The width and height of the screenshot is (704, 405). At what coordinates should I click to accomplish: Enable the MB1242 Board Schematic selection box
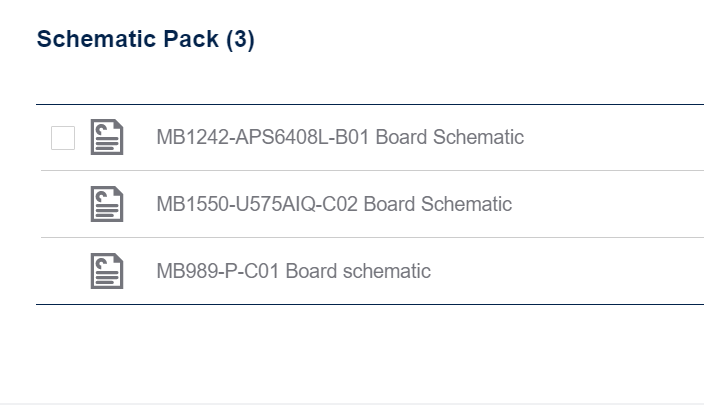point(63,138)
